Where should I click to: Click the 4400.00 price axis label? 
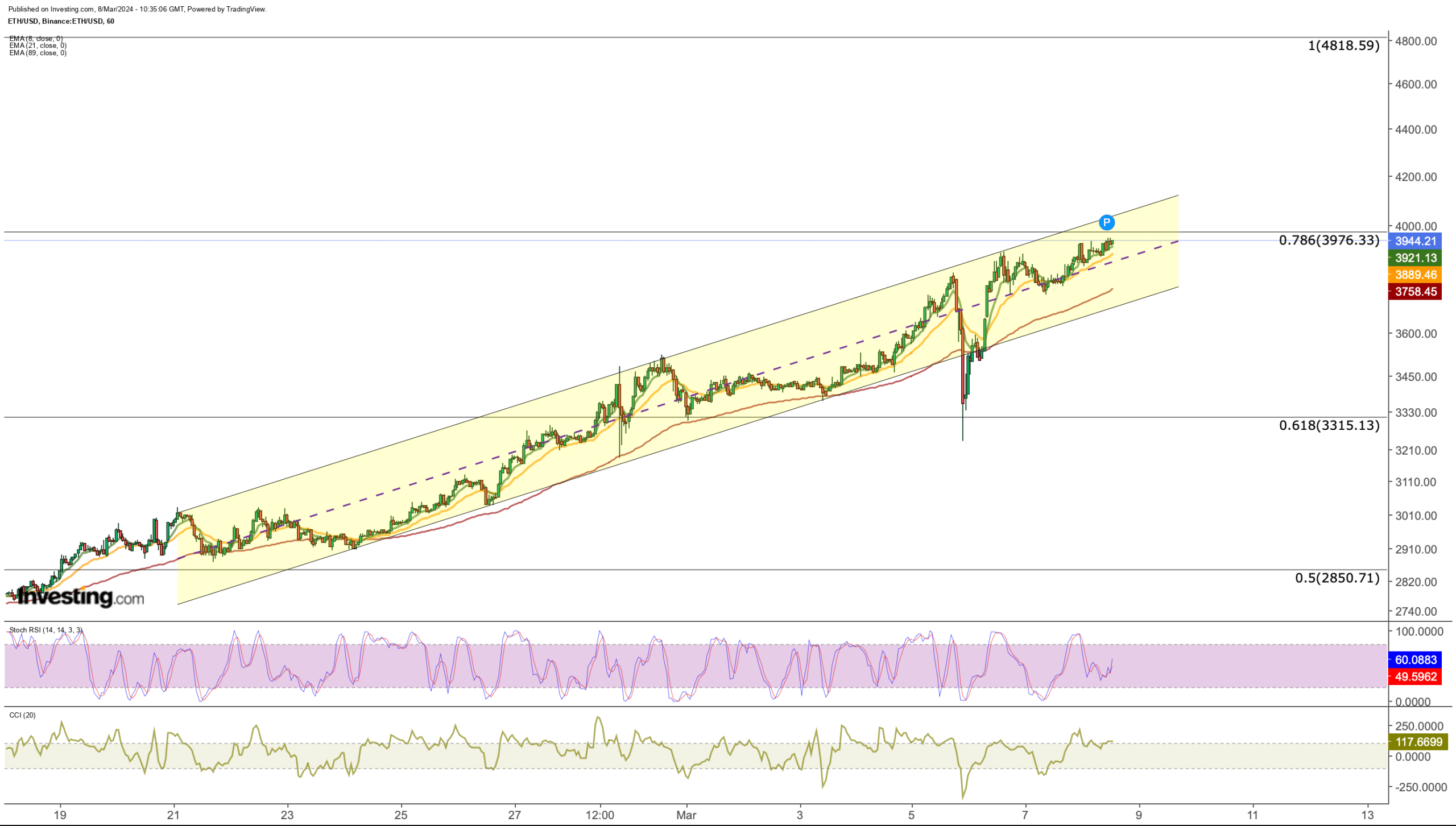coord(1416,130)
